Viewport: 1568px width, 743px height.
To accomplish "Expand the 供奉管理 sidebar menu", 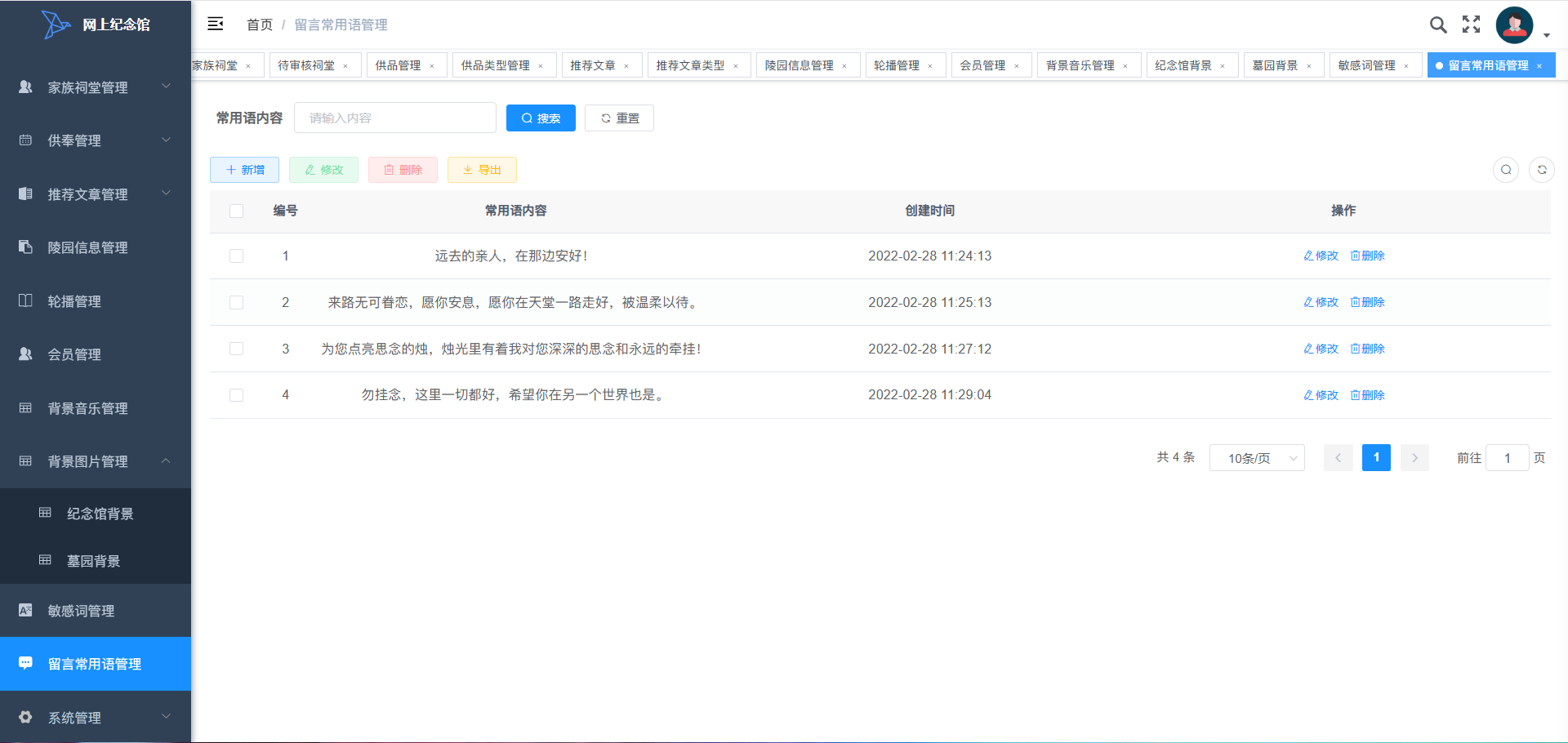I will 96,140.
